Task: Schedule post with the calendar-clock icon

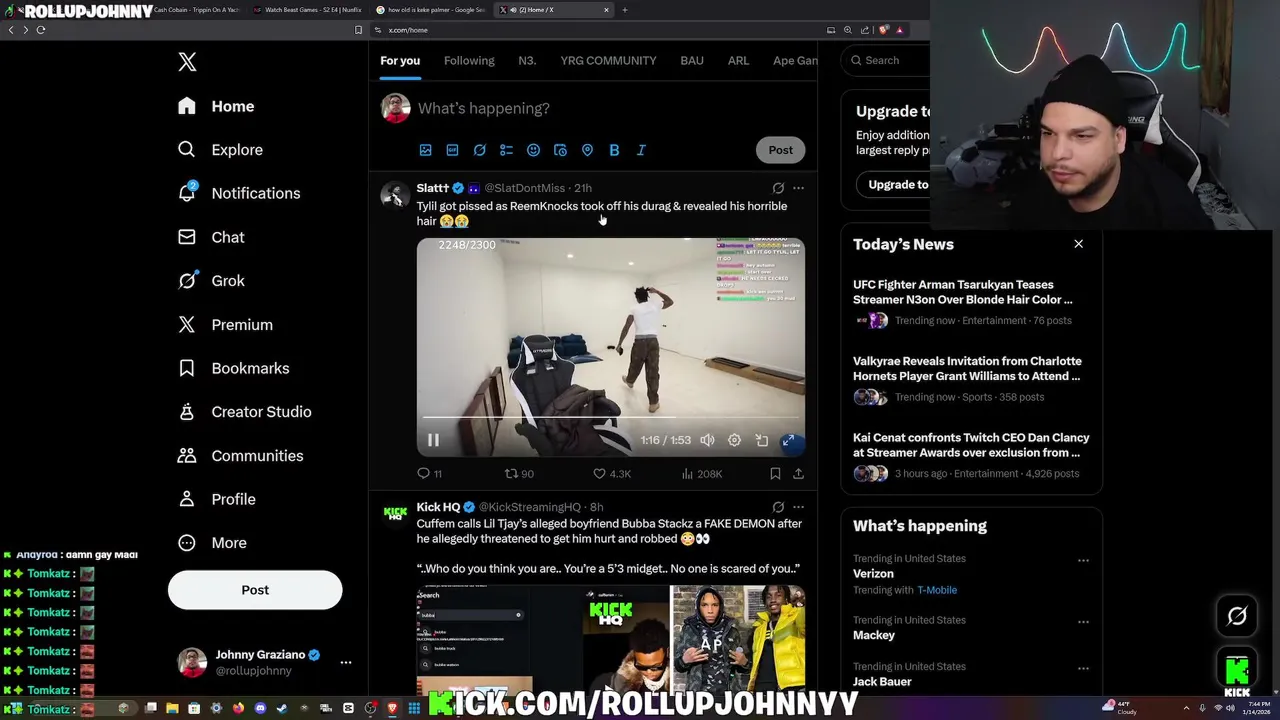Action: [560, 150]
